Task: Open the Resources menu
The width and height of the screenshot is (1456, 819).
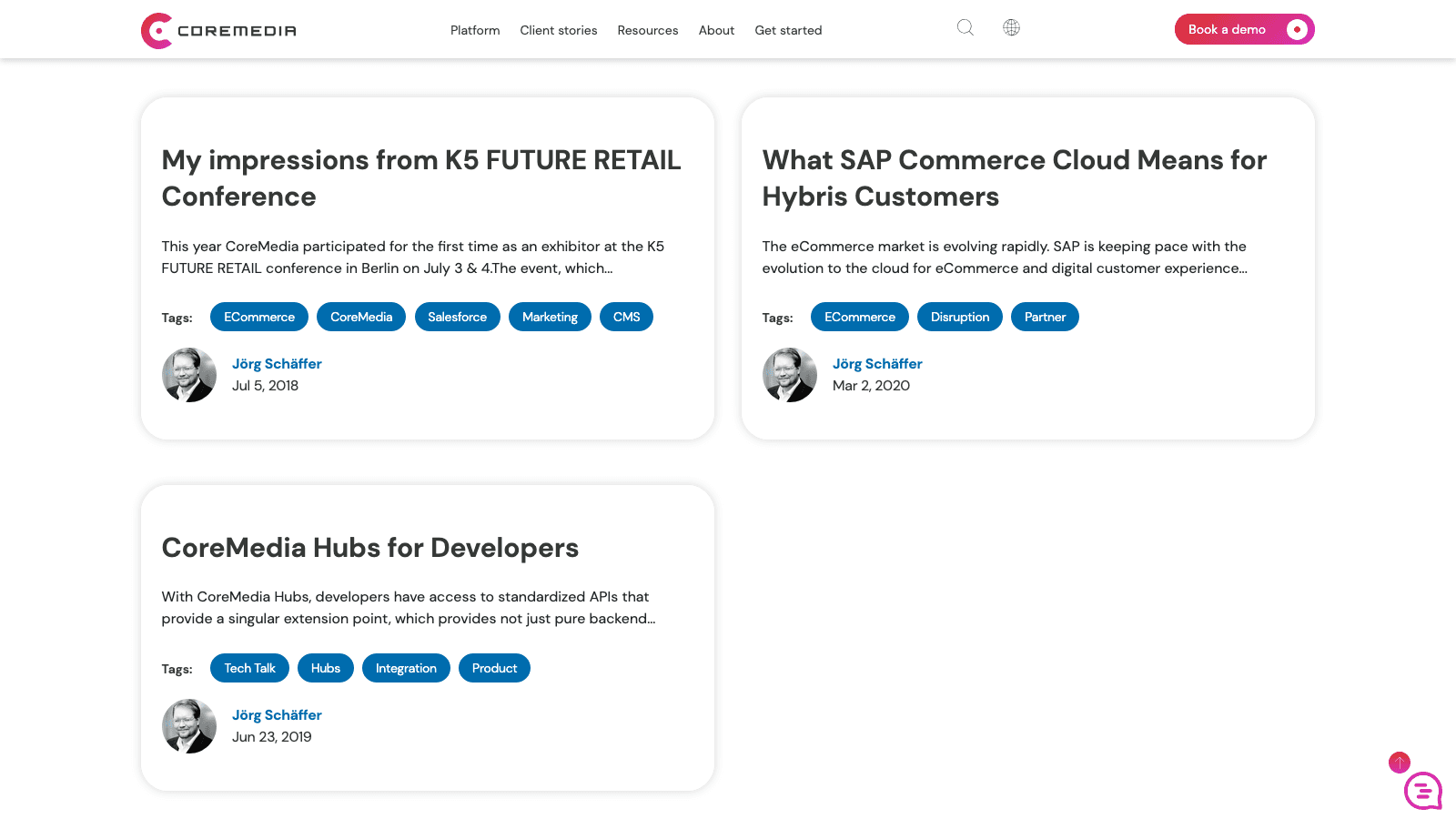Action: point(648,30)
